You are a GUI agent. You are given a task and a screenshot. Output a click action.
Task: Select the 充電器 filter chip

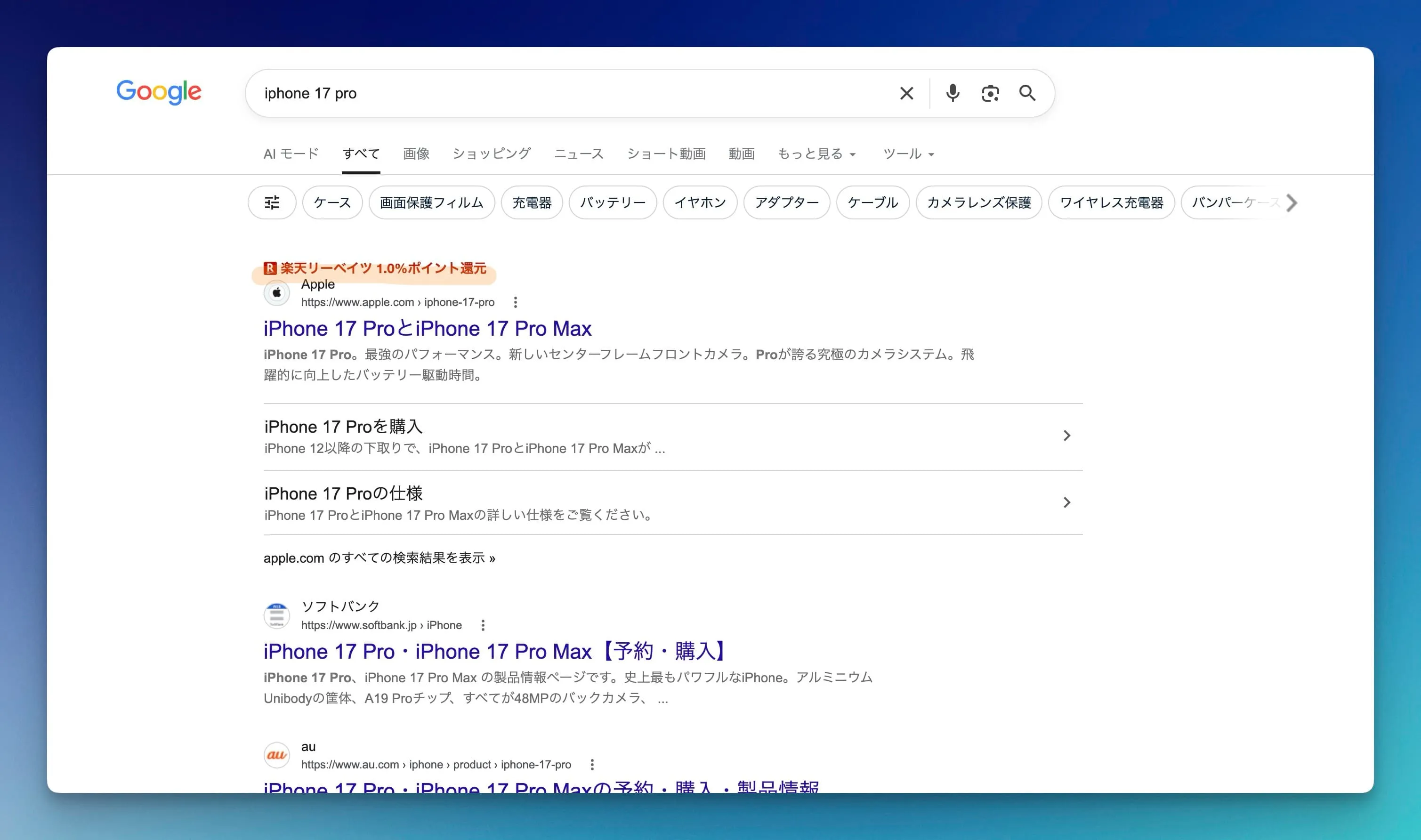[532, 202]
